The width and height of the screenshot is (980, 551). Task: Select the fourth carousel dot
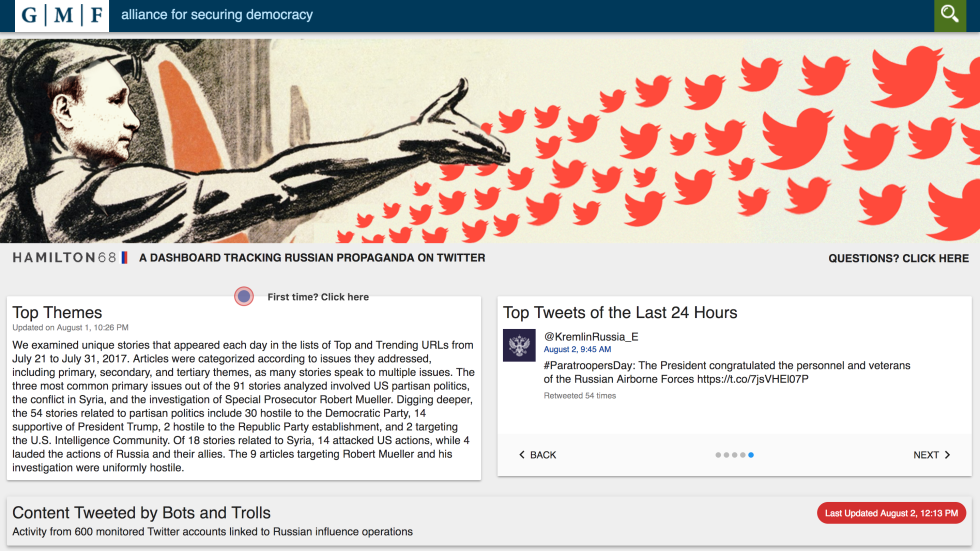tap(742, 455)
